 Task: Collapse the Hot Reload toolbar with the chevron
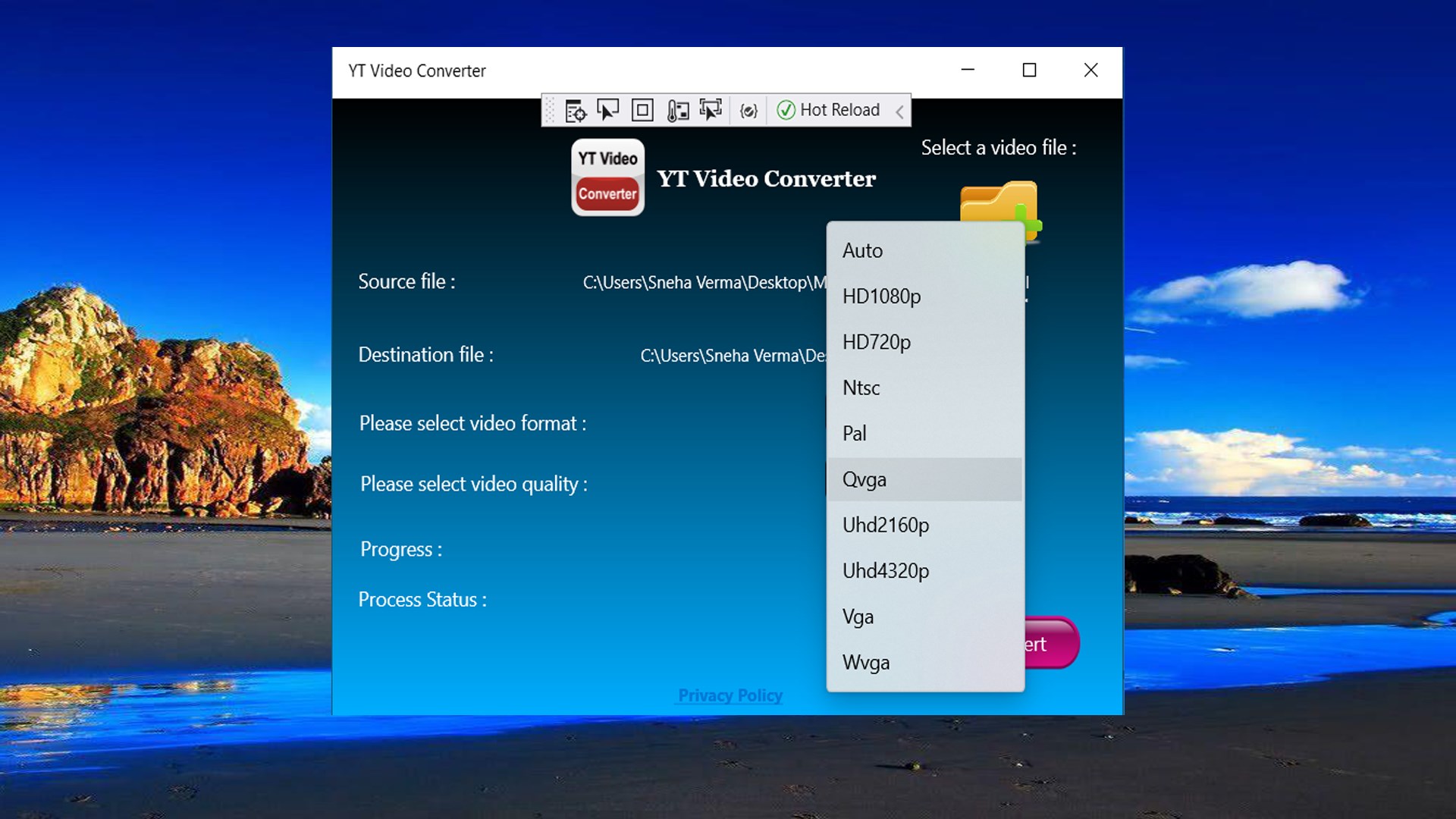click(899, 111)
